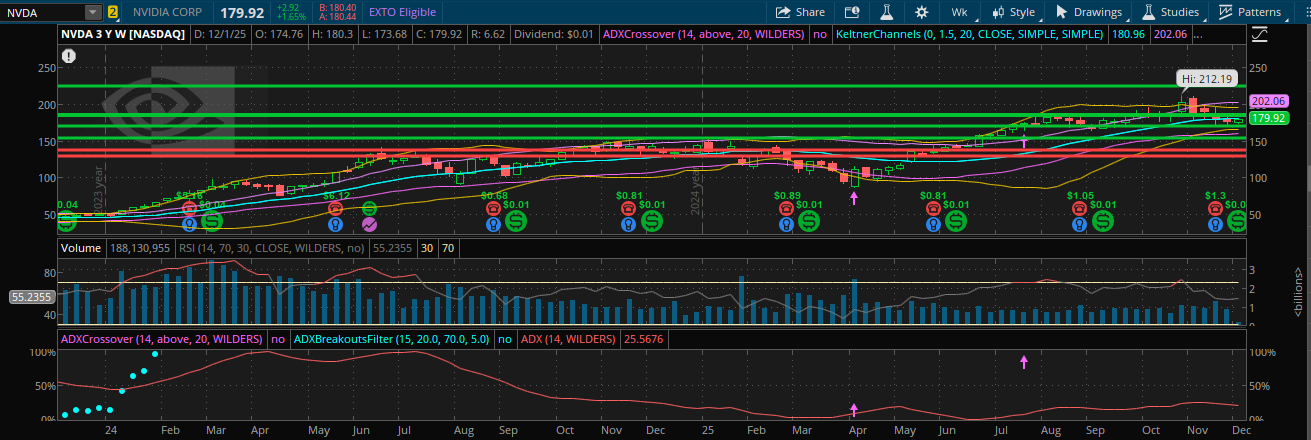This screenshot has width=1311, height=440.
Task: Click the RSI (14, 70, 30, CLOSE, WILDERS, no) label
Action: (270, 247)
